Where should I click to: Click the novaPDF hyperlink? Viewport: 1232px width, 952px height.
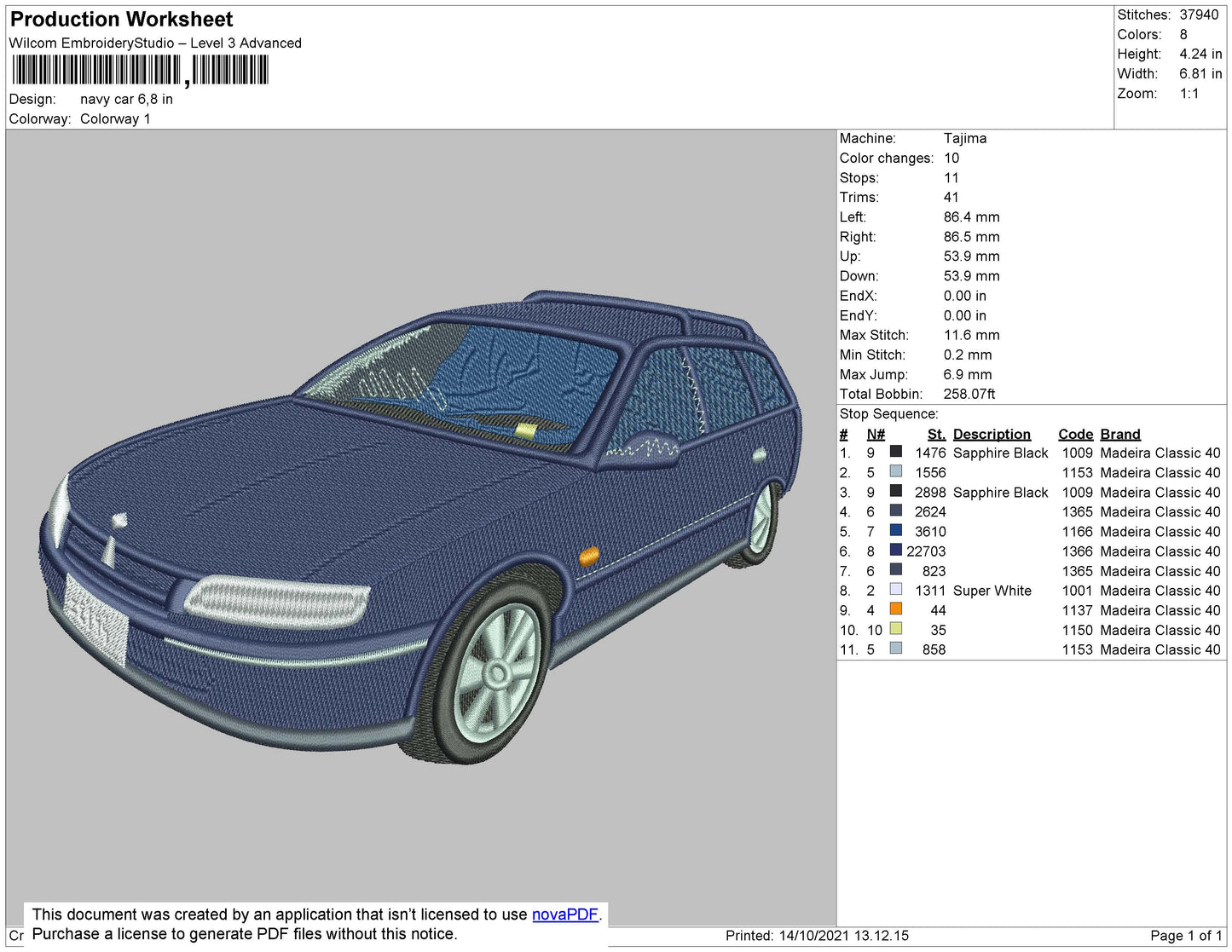pyautogui.click(x=565, y=914)
